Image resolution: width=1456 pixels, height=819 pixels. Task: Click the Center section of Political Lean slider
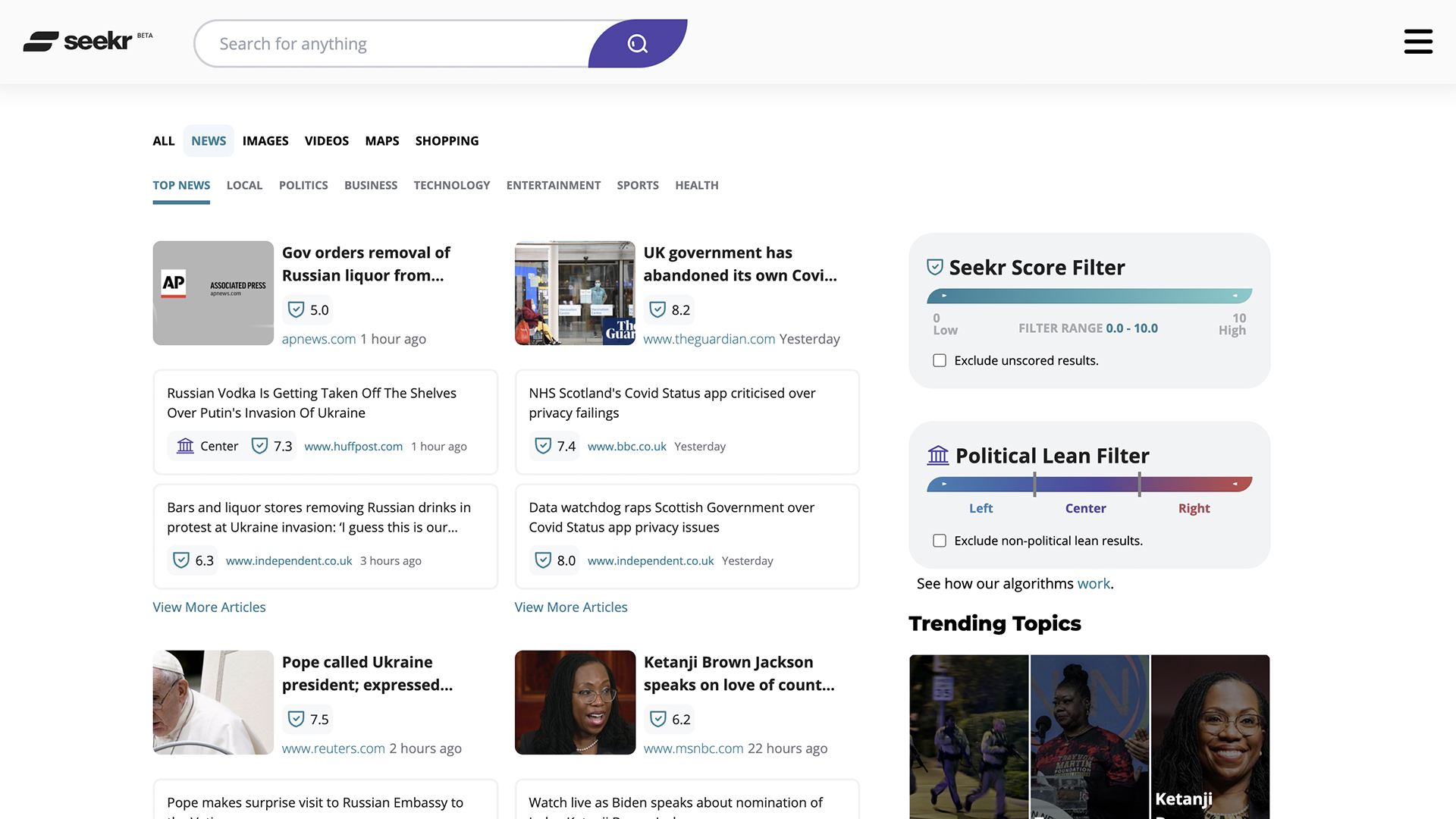1086,484
